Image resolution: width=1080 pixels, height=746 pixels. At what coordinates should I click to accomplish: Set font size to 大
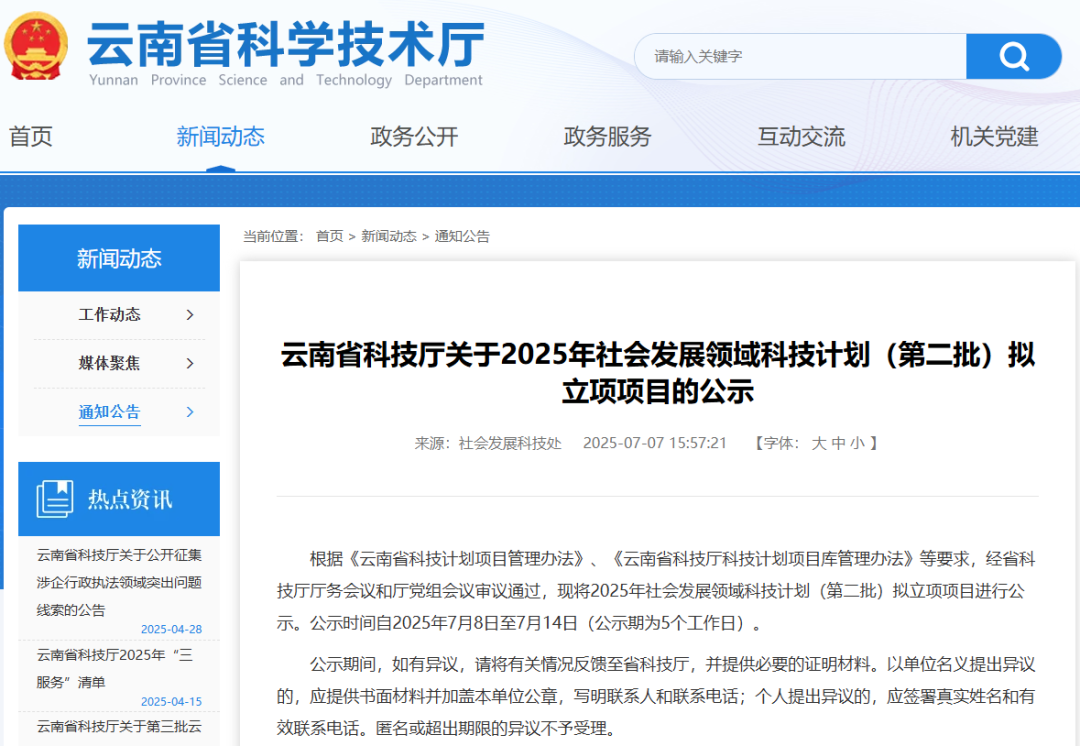[818, 443]
